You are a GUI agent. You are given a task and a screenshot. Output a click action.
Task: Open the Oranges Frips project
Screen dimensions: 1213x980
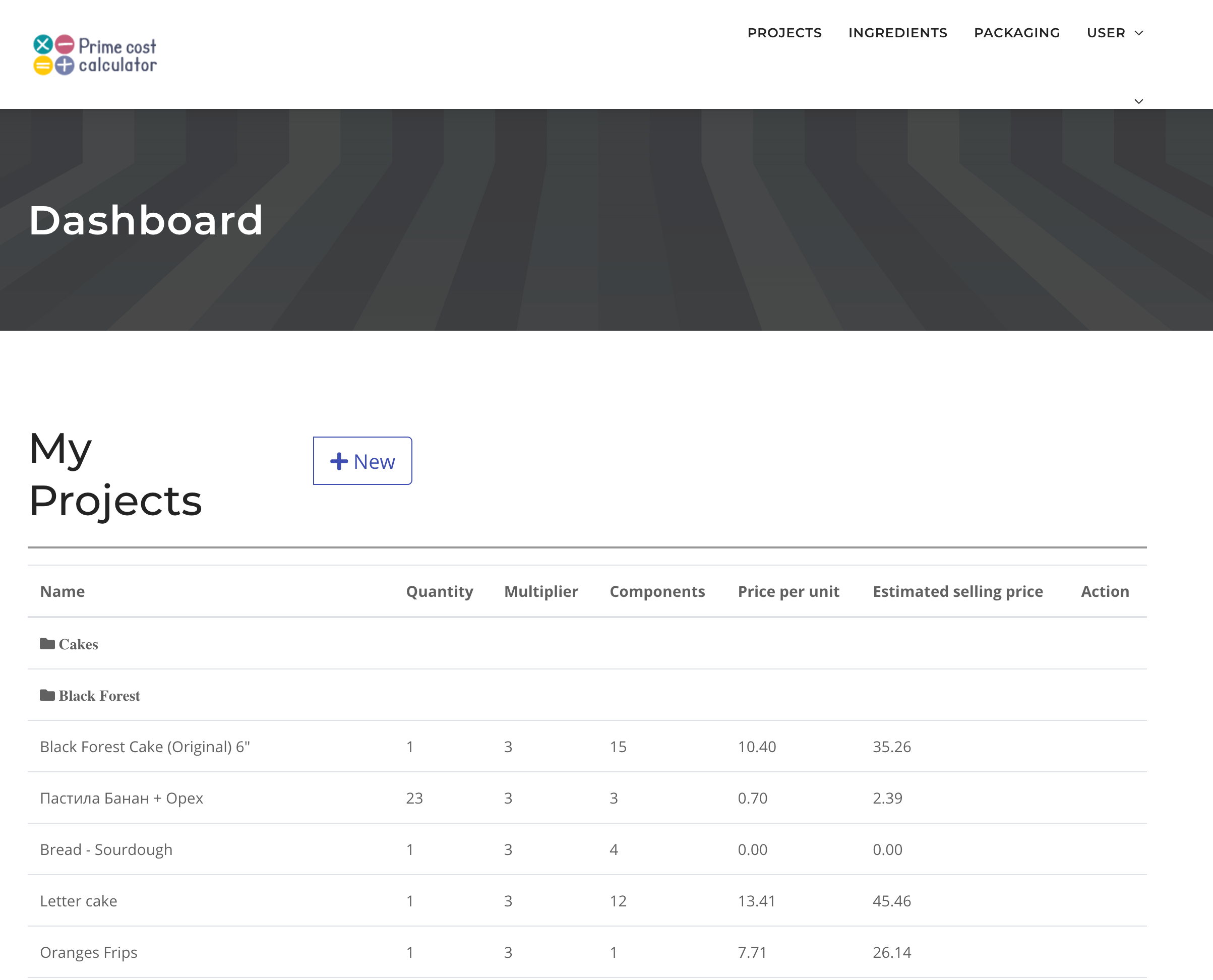pos(89,952)
